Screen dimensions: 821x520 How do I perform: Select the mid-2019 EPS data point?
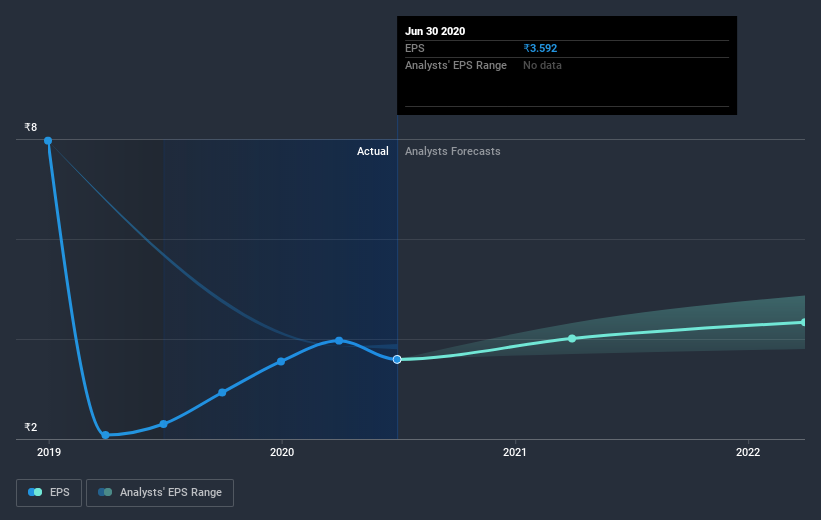click(x=163, y=424)
